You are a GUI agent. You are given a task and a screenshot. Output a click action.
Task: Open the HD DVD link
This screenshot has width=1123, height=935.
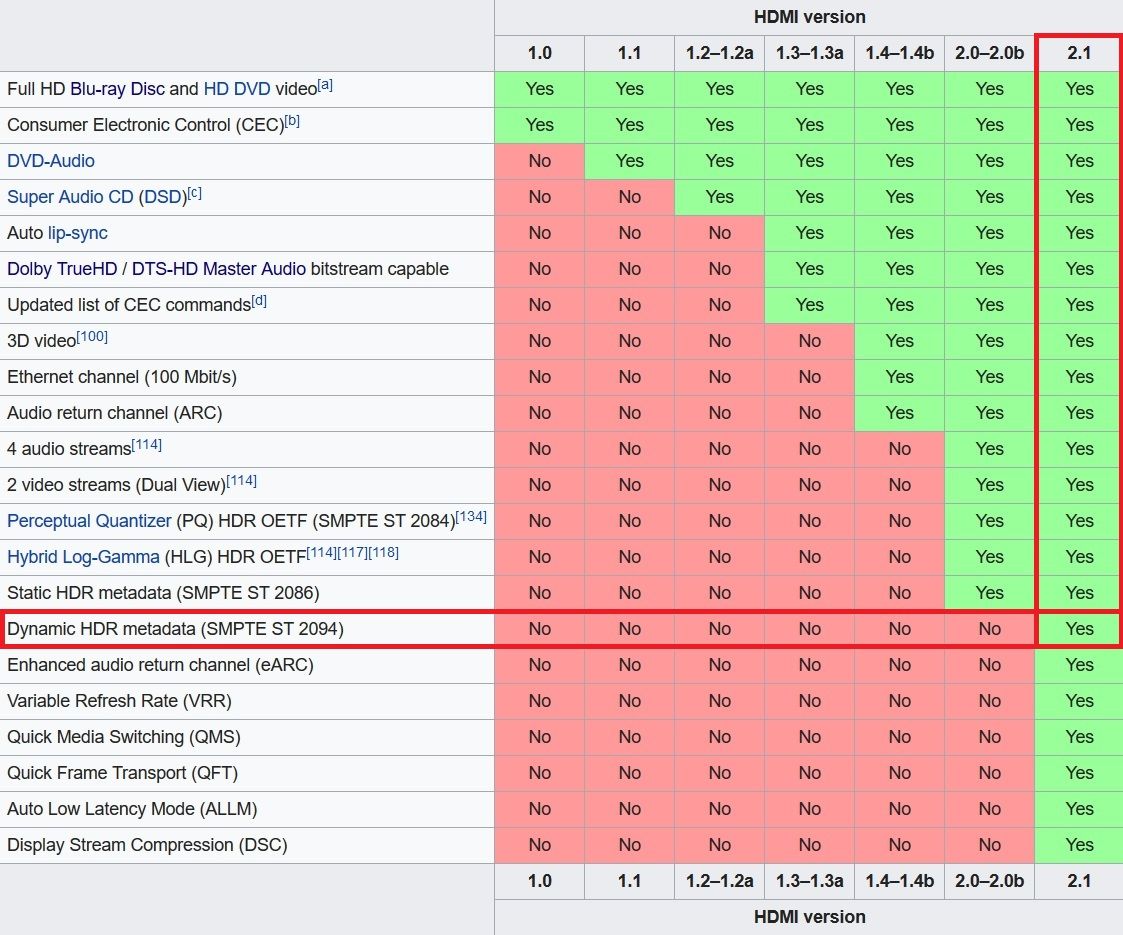[237, 89]
